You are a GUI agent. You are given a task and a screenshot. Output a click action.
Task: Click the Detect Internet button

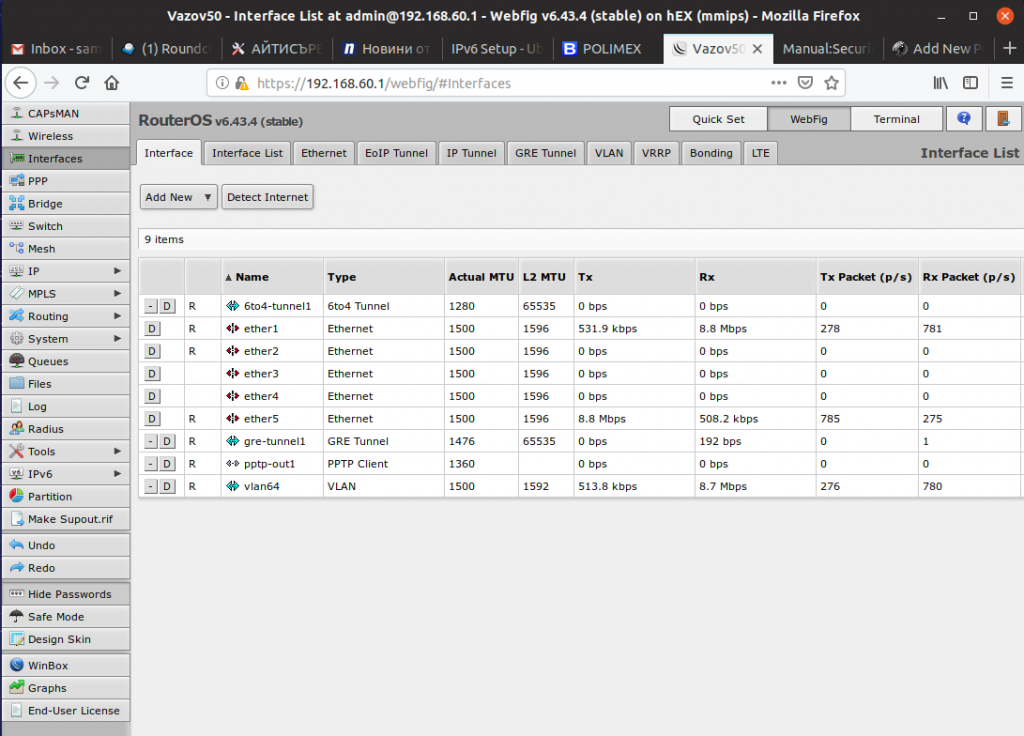[267, 197]
